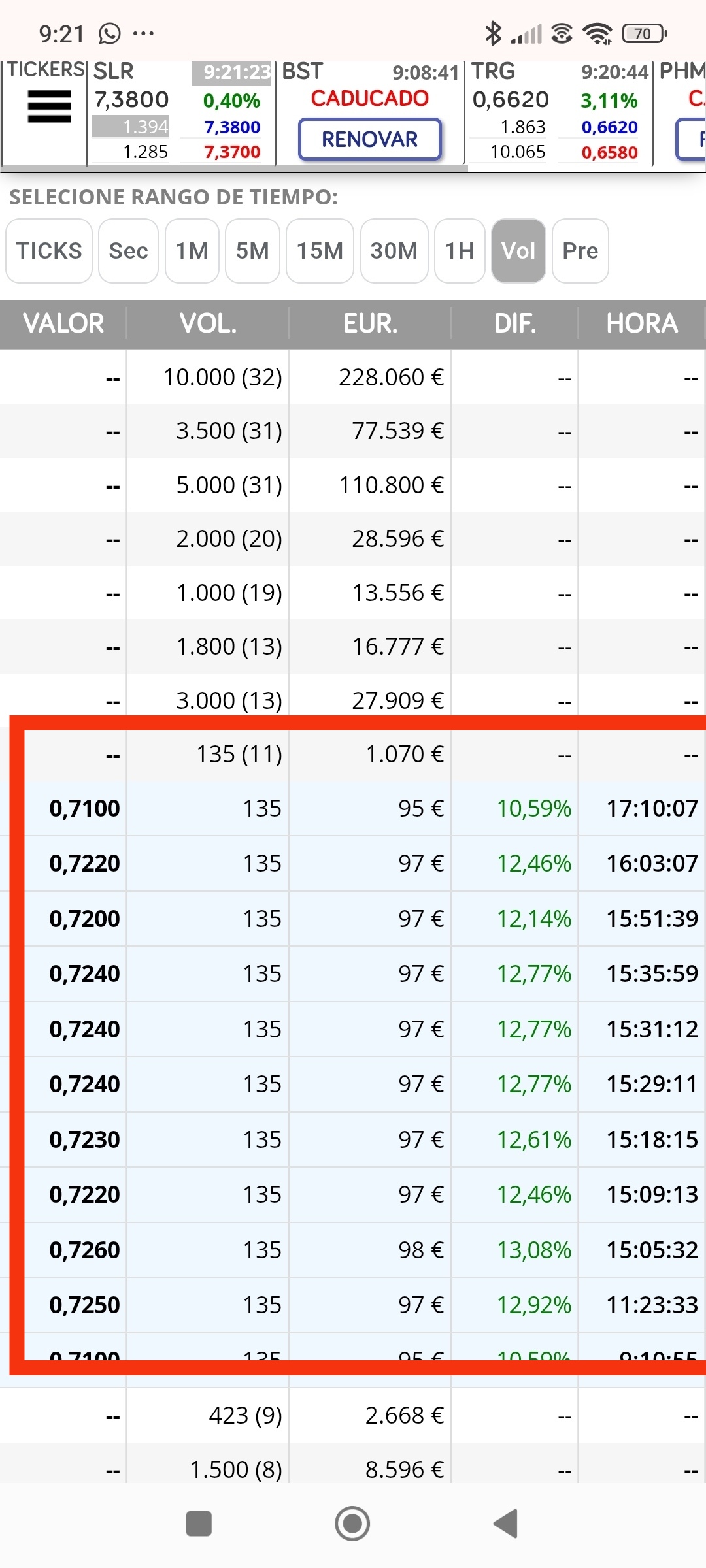Open the TICKERS hamburger menu
This screenshot has width=706, height=1568.
[49, 106]
